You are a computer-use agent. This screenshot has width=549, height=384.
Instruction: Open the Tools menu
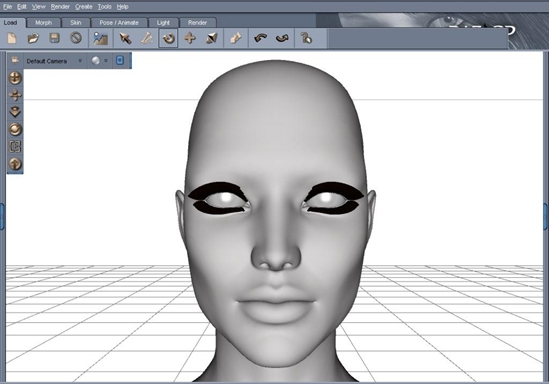(104, 7)
